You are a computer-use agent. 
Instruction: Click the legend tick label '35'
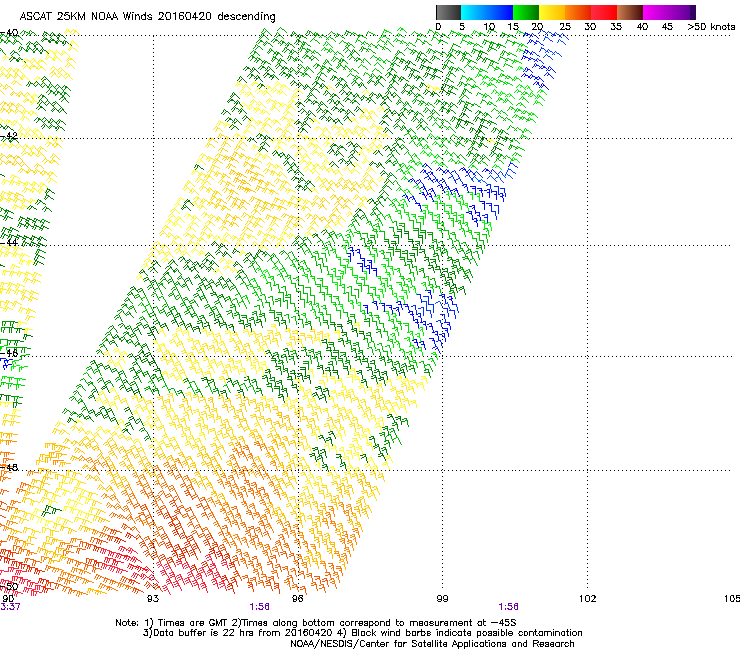pos(616,27)
